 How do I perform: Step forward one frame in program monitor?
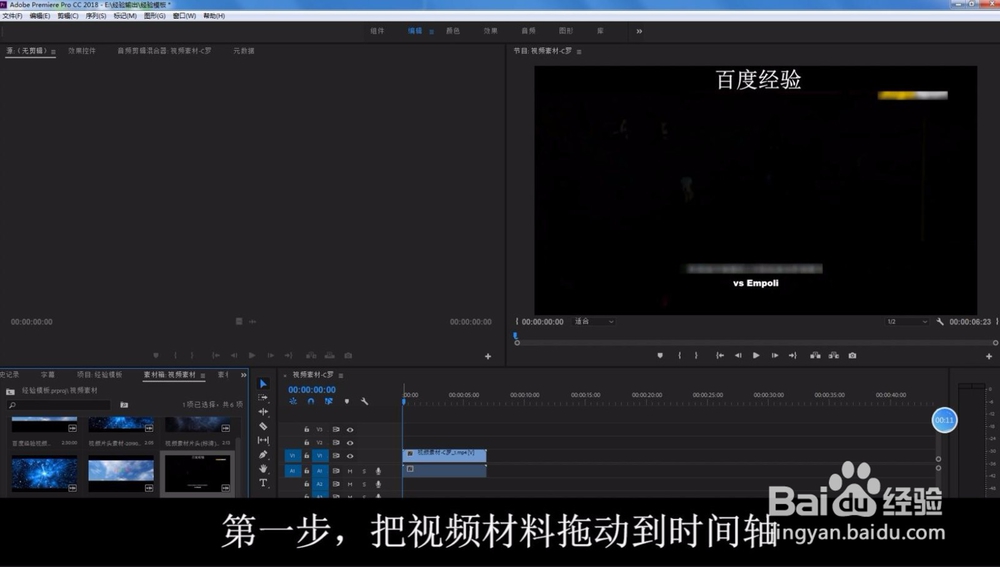pos(774,356)
